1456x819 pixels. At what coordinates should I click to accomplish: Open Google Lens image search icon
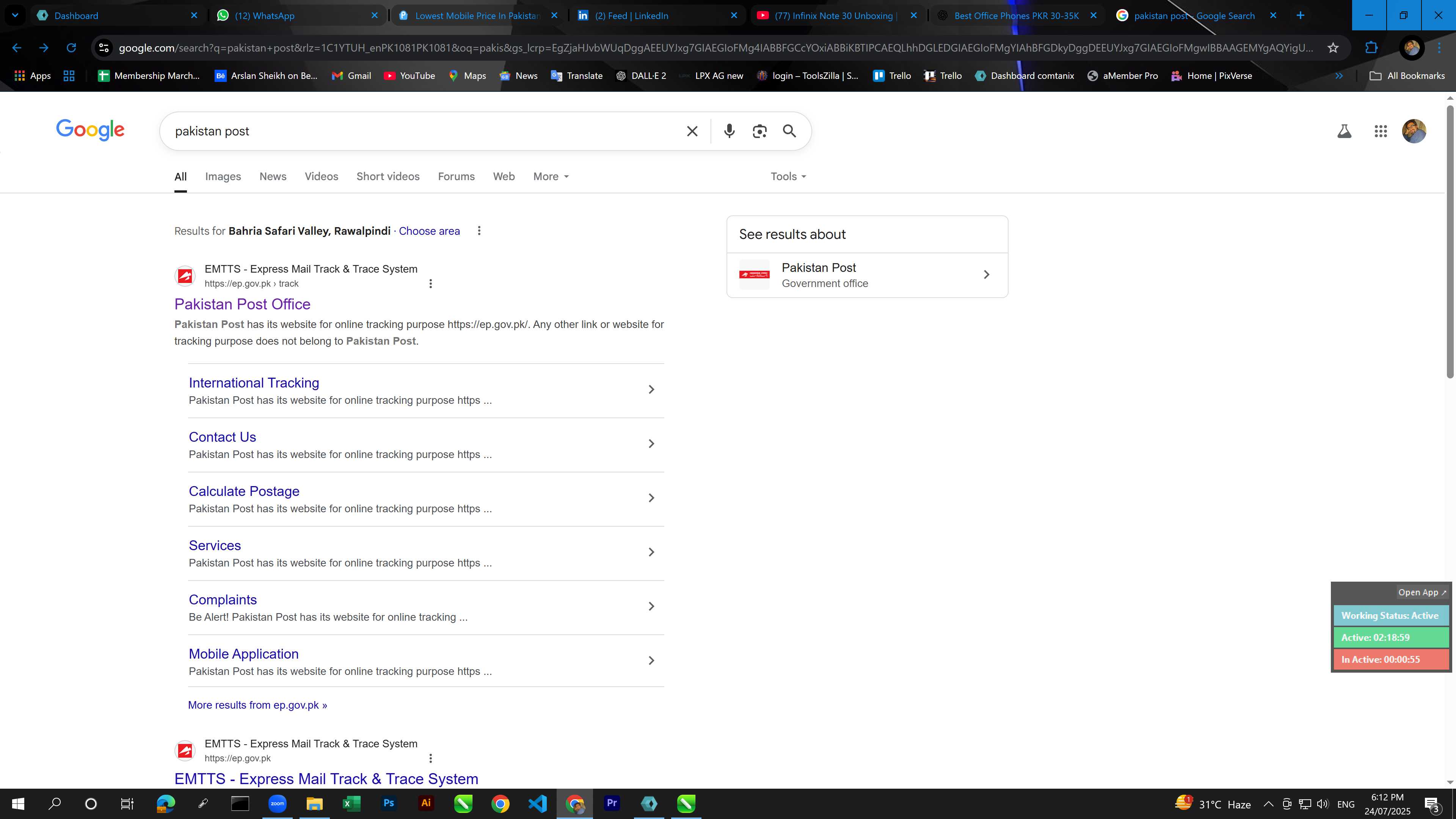[x=759, y=131]
